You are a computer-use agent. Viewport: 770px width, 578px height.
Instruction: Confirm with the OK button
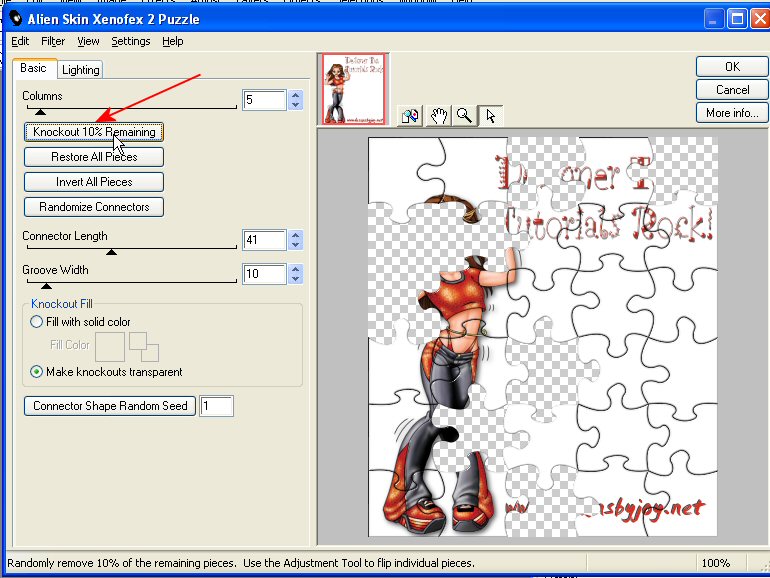(732, 66)
